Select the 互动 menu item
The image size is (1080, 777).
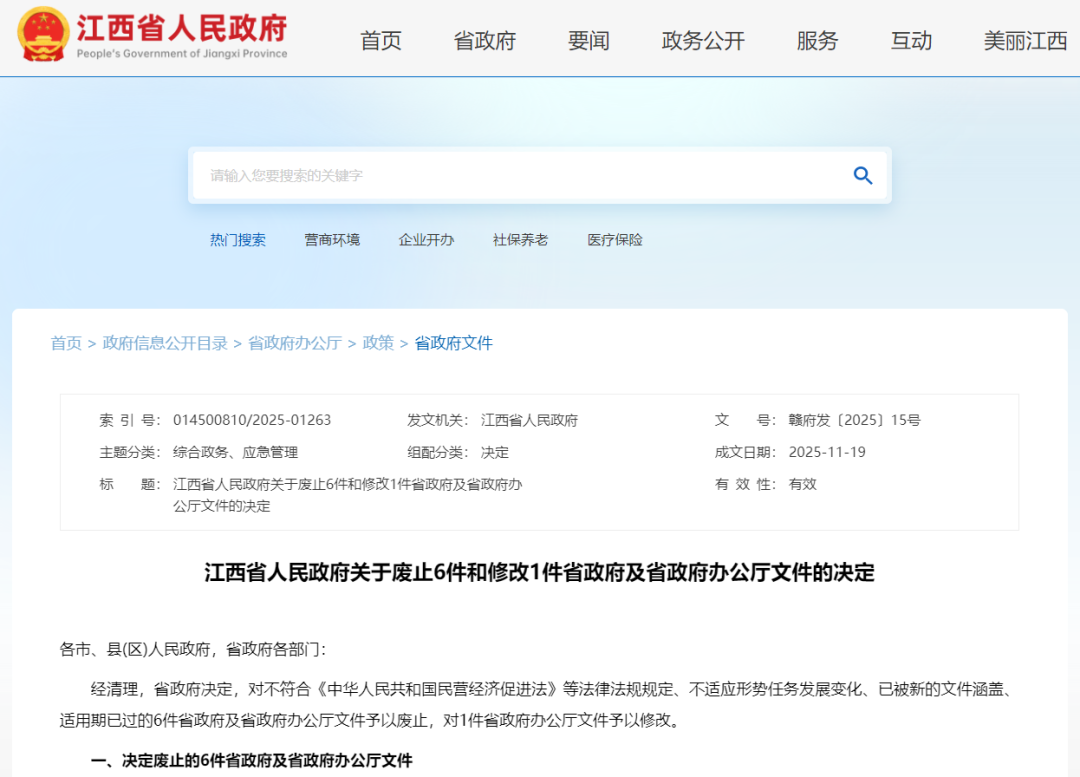[911, 41]
